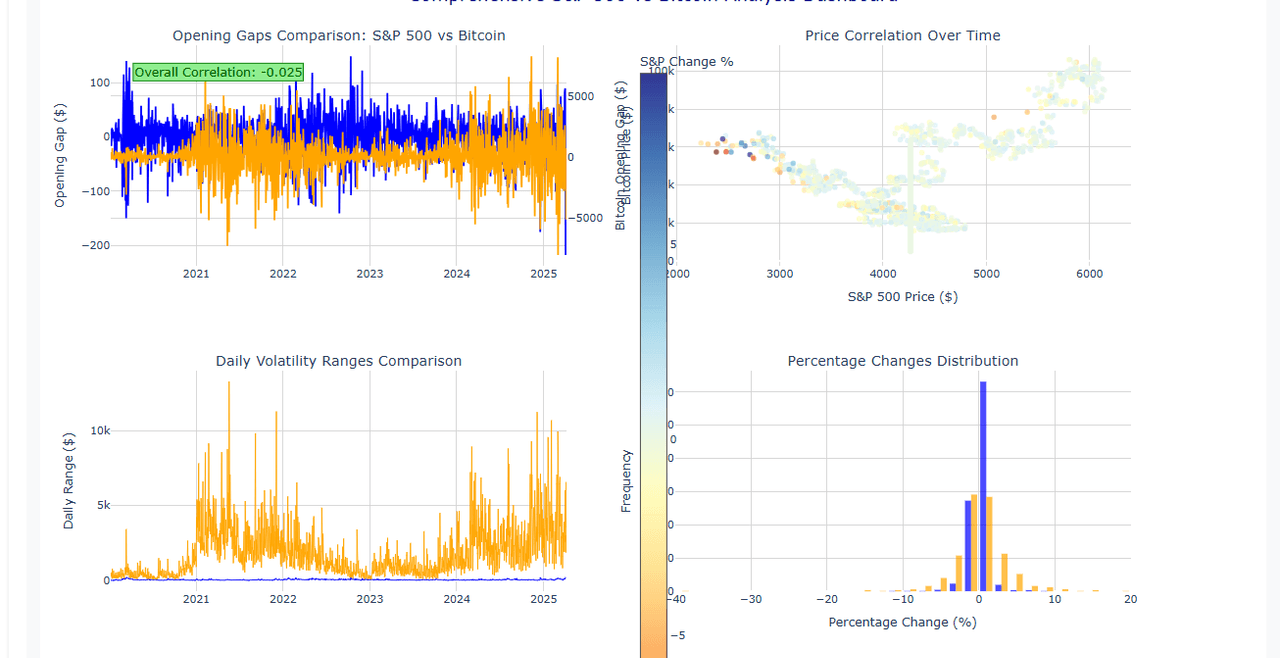The width and height of the screenshot is (1280, 658).
Task: Click the "Opening Gap ($)" y-axis label
Action: [60, 155]
